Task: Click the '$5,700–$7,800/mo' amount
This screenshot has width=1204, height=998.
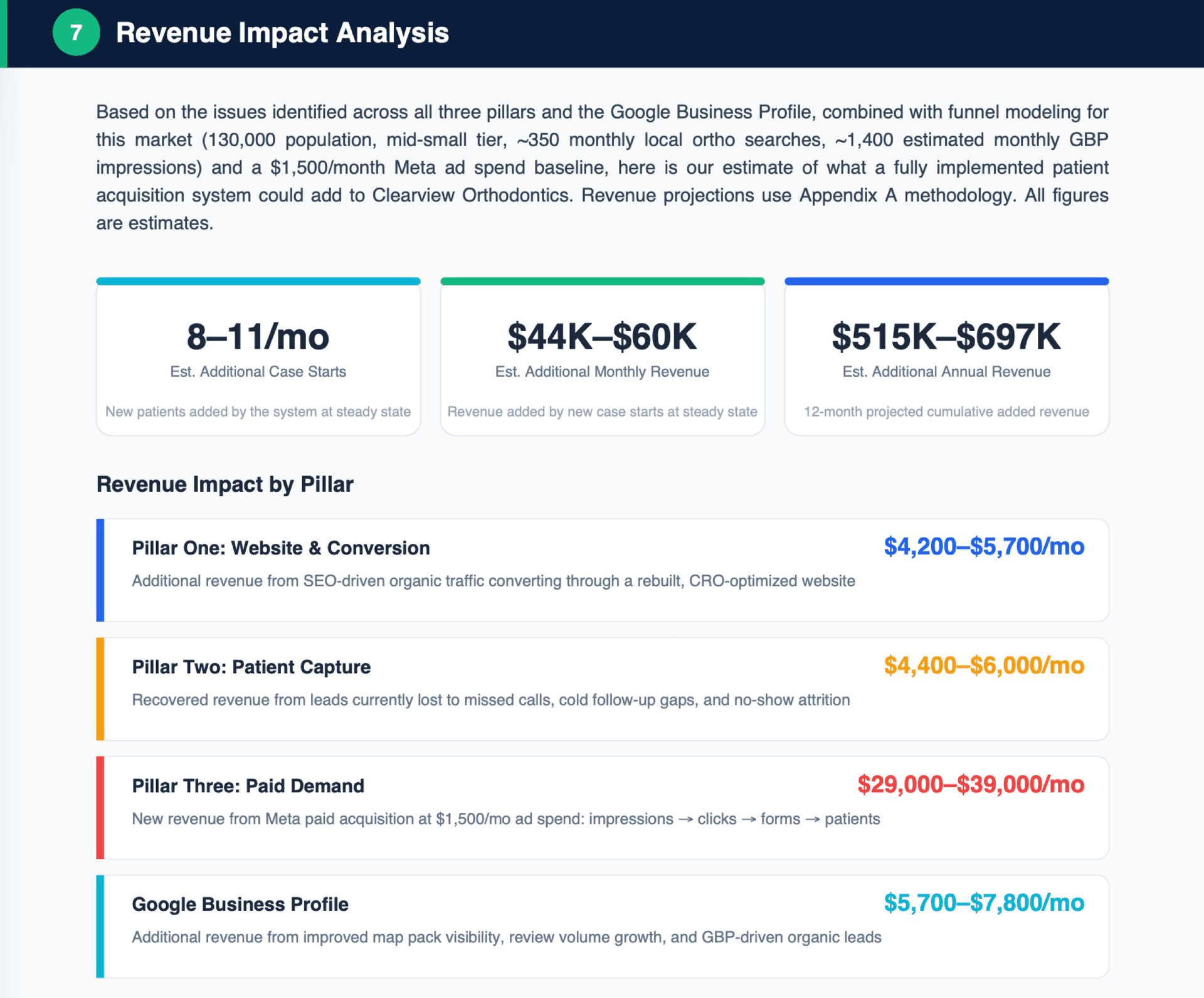Action: (x=984, y=903)
